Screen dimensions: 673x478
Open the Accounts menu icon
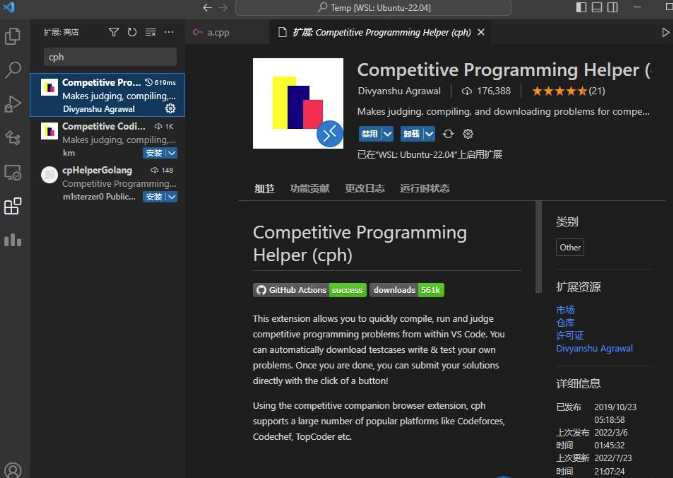point(12,470)
